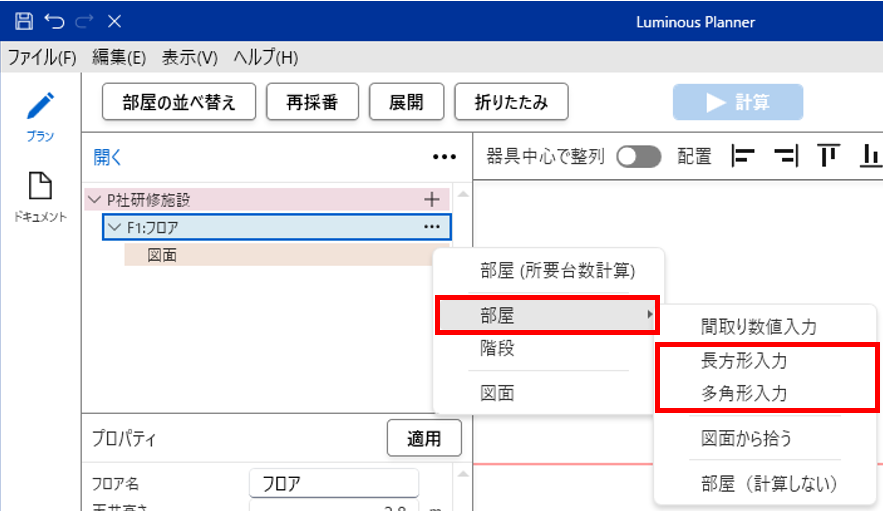Click the 部屋の並べ替え button
Screen dimensions: 885x515
coord(179,102)
